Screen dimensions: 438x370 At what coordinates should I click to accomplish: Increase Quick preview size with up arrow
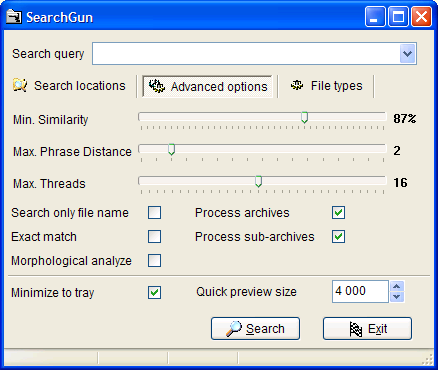397,287
